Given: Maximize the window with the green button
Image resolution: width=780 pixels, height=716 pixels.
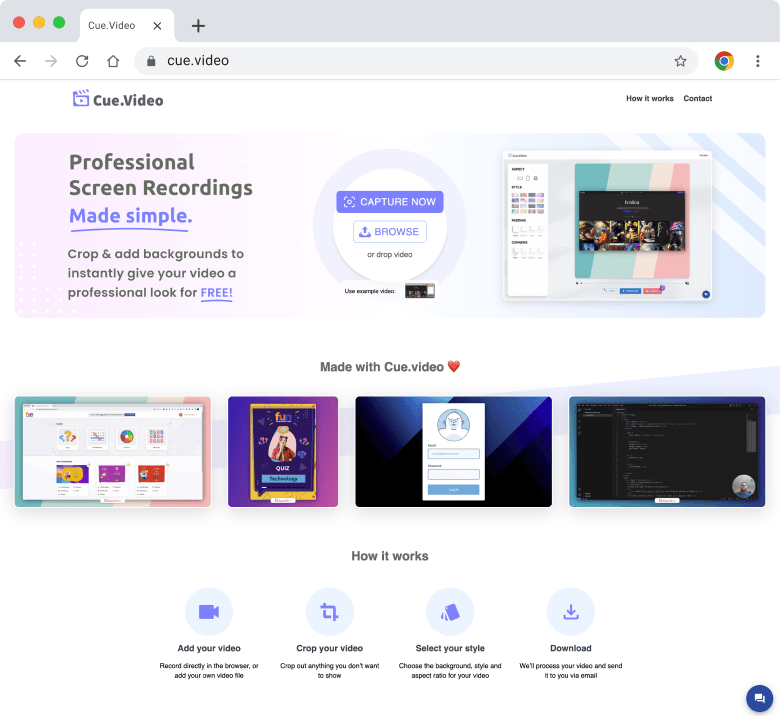Looking at the screenshot, I should coord(59,22).
